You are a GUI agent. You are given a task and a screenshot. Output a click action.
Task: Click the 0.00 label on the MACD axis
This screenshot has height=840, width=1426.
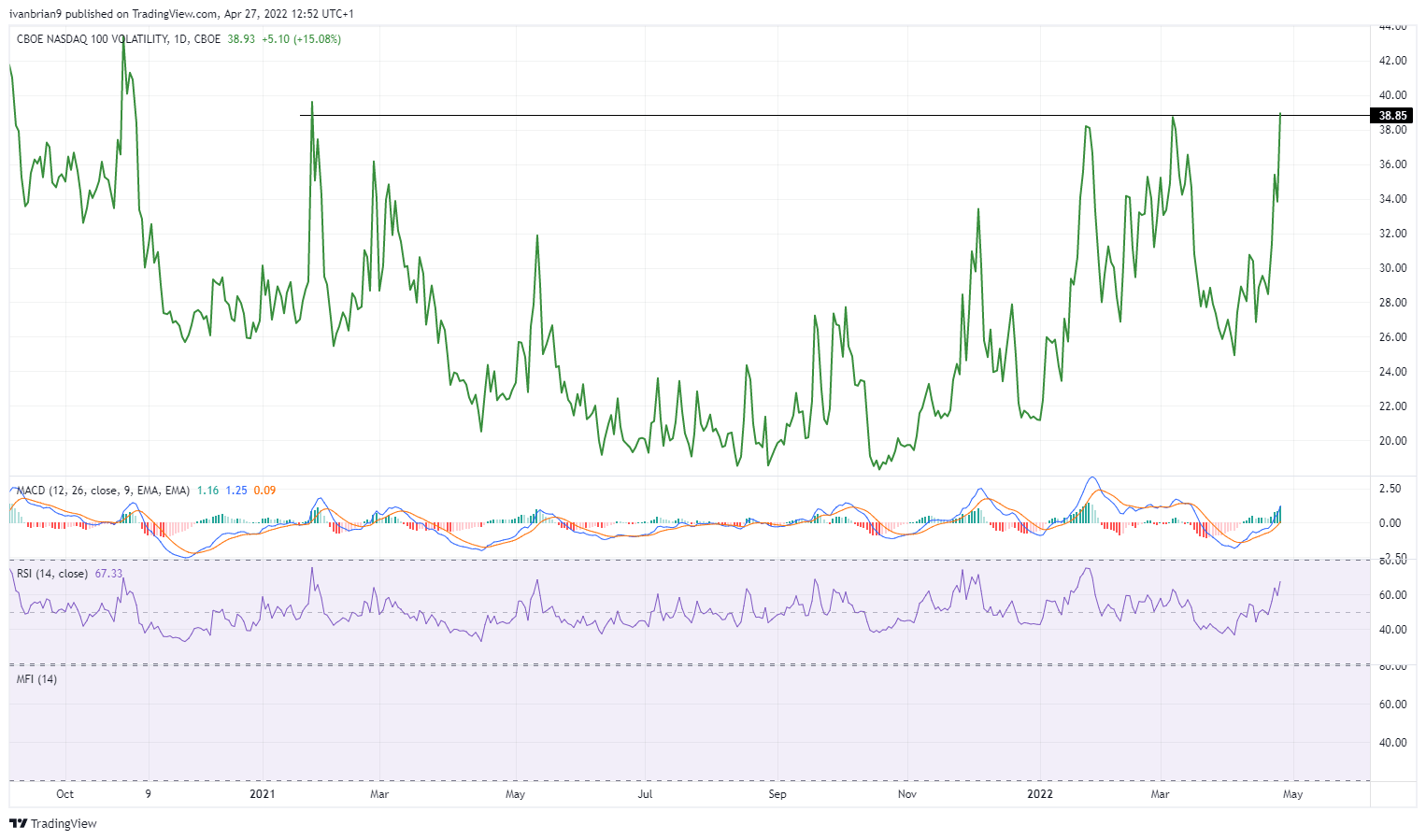(1390, 523)
